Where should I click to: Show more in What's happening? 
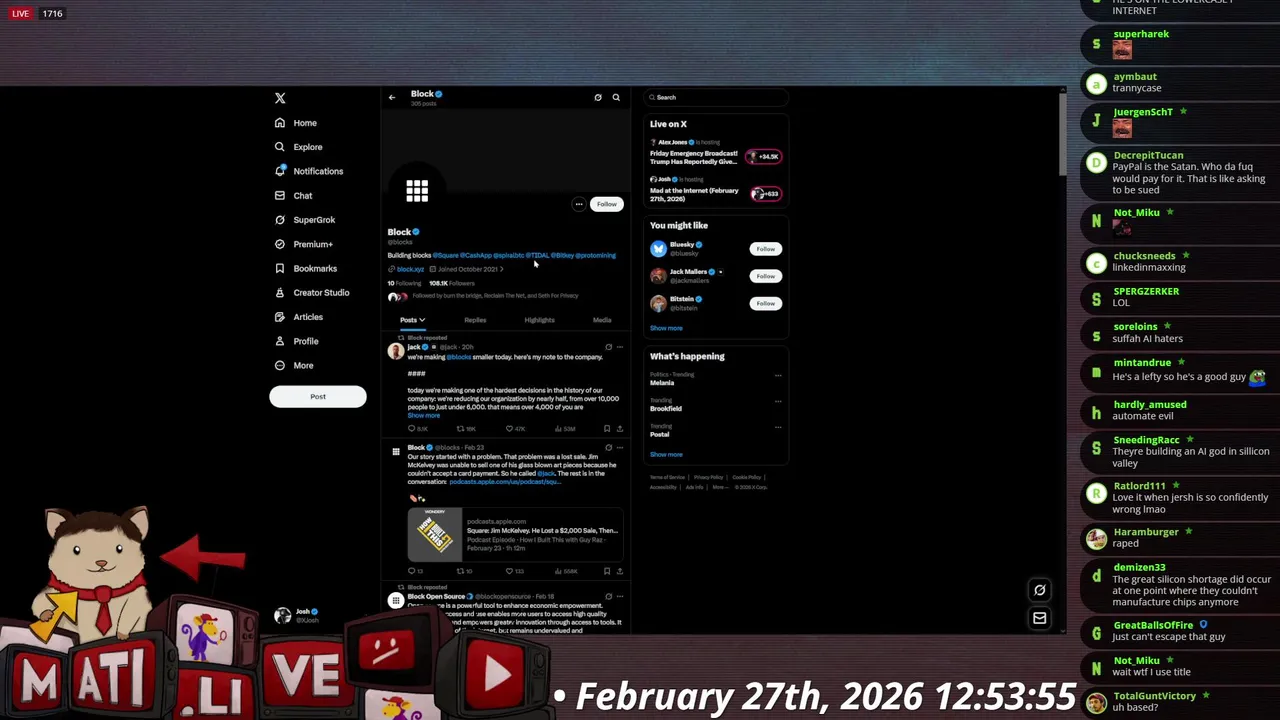click(x=666, y=454)
